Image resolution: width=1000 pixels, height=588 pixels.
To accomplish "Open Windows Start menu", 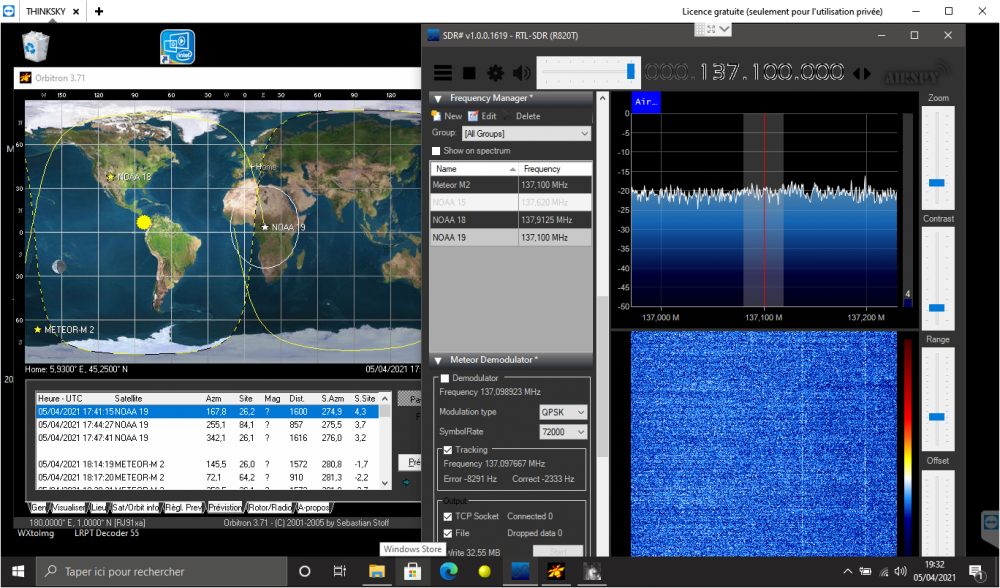I will coord(18,571).
